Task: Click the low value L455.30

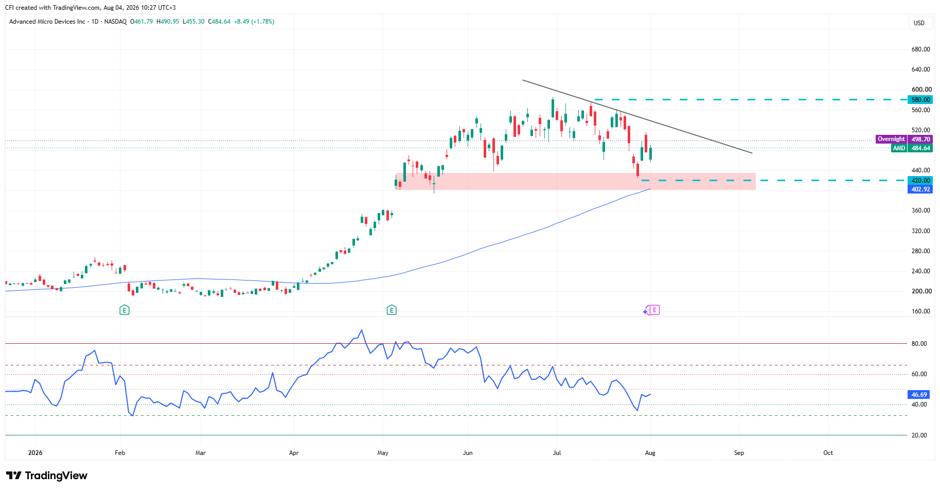Action: pos(193,22)
